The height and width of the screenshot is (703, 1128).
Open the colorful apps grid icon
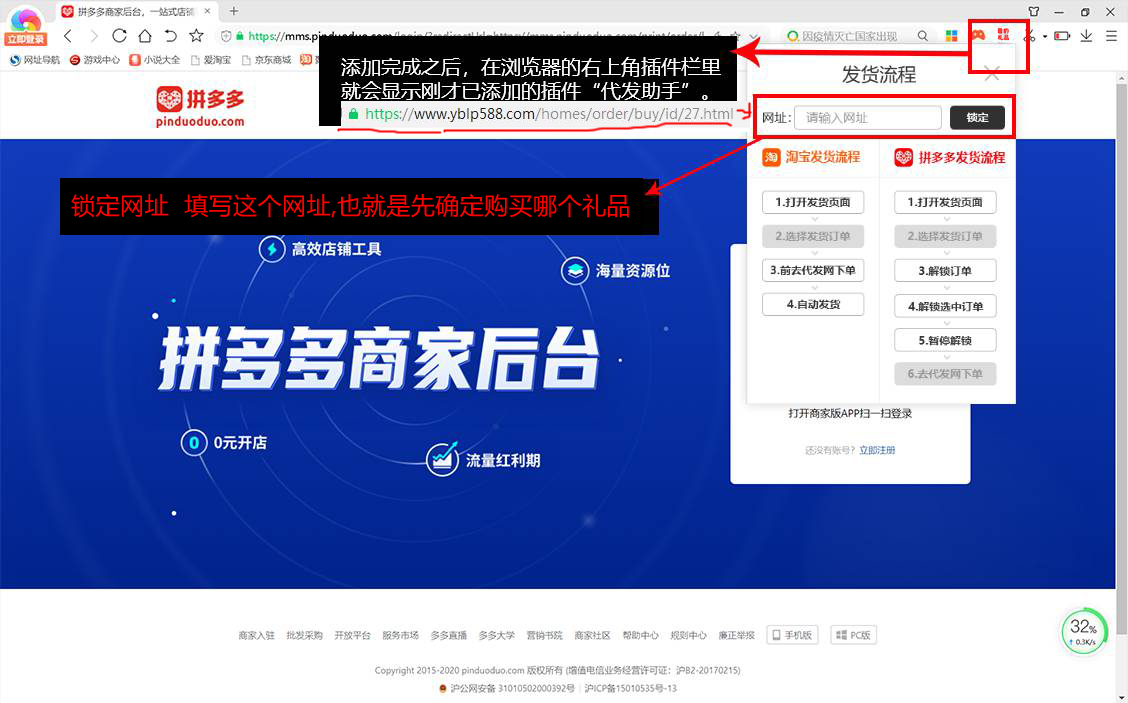click(x=951, y=35)
